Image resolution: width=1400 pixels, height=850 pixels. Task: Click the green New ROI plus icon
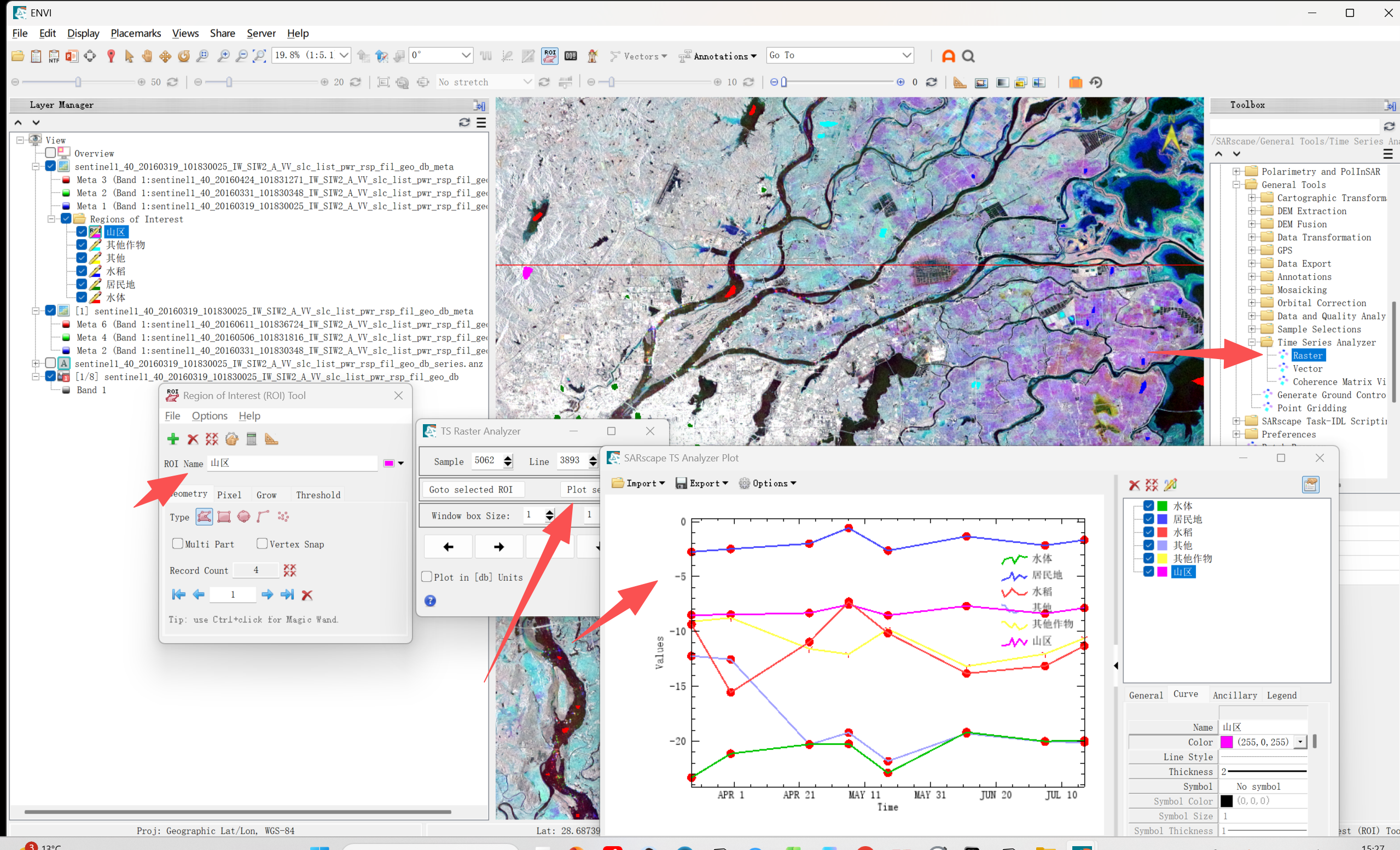(x=173, y=439)
